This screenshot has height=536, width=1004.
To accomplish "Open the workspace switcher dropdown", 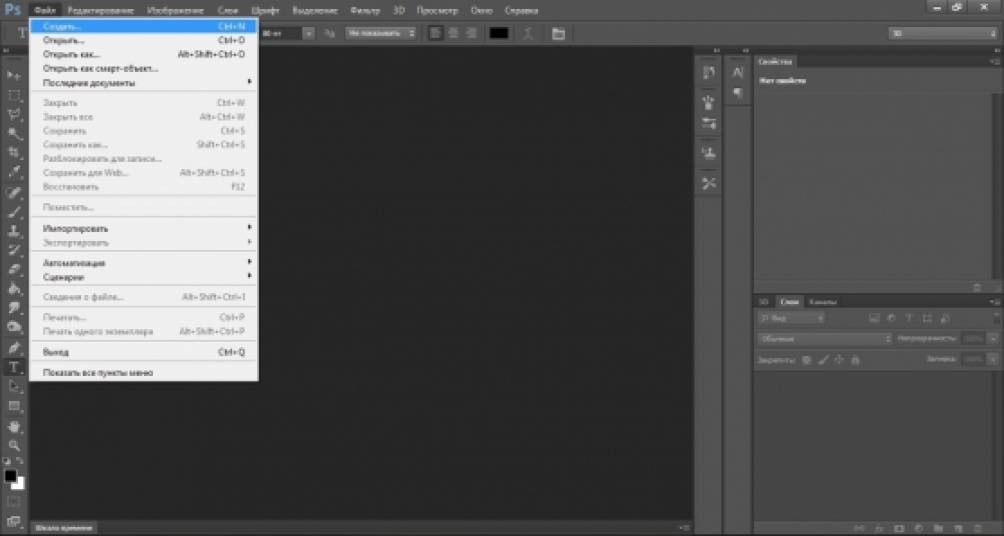I will (x=942, y=33).
